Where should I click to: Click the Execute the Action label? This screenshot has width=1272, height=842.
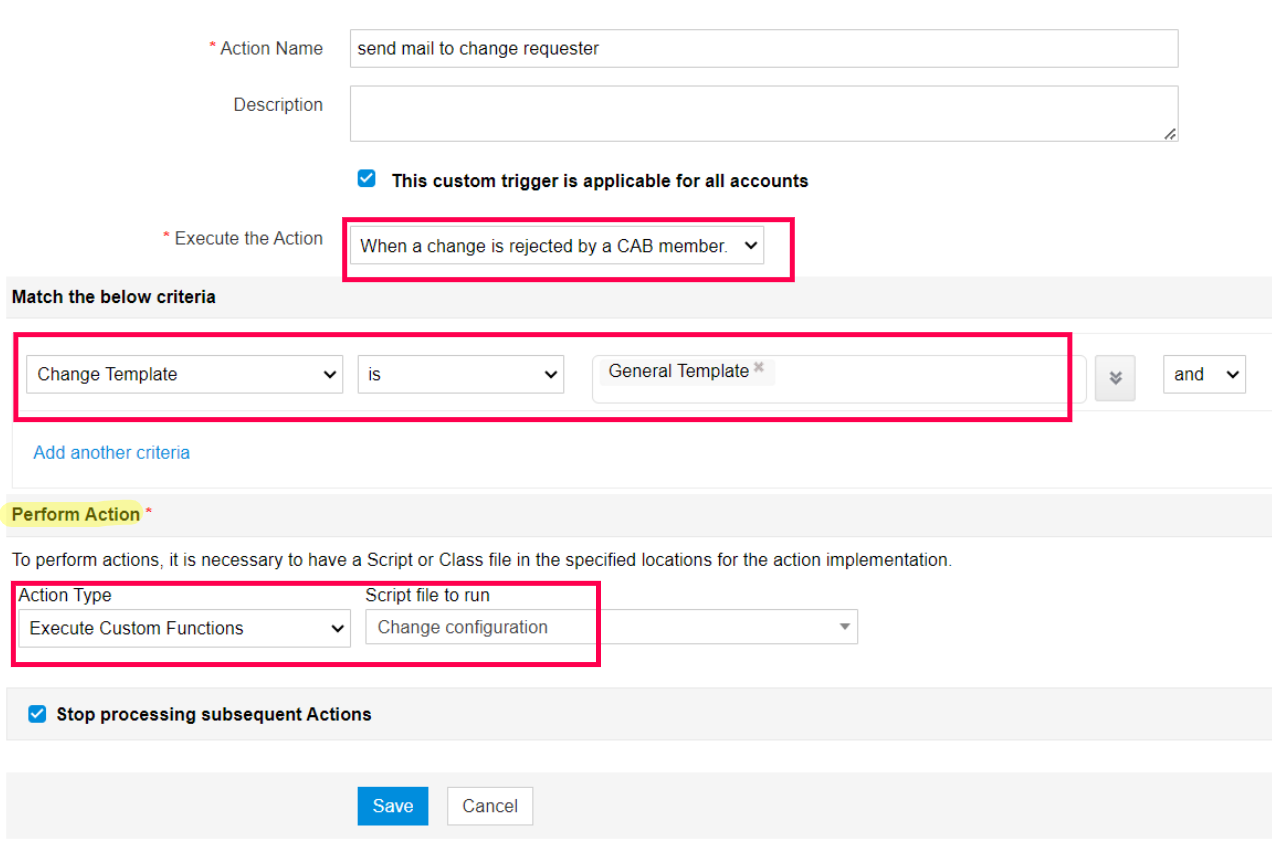click(248, 239)
